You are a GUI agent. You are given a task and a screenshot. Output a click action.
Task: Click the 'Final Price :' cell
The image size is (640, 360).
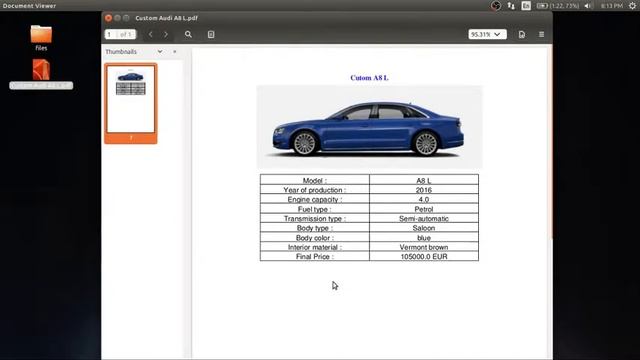point(315,256)
